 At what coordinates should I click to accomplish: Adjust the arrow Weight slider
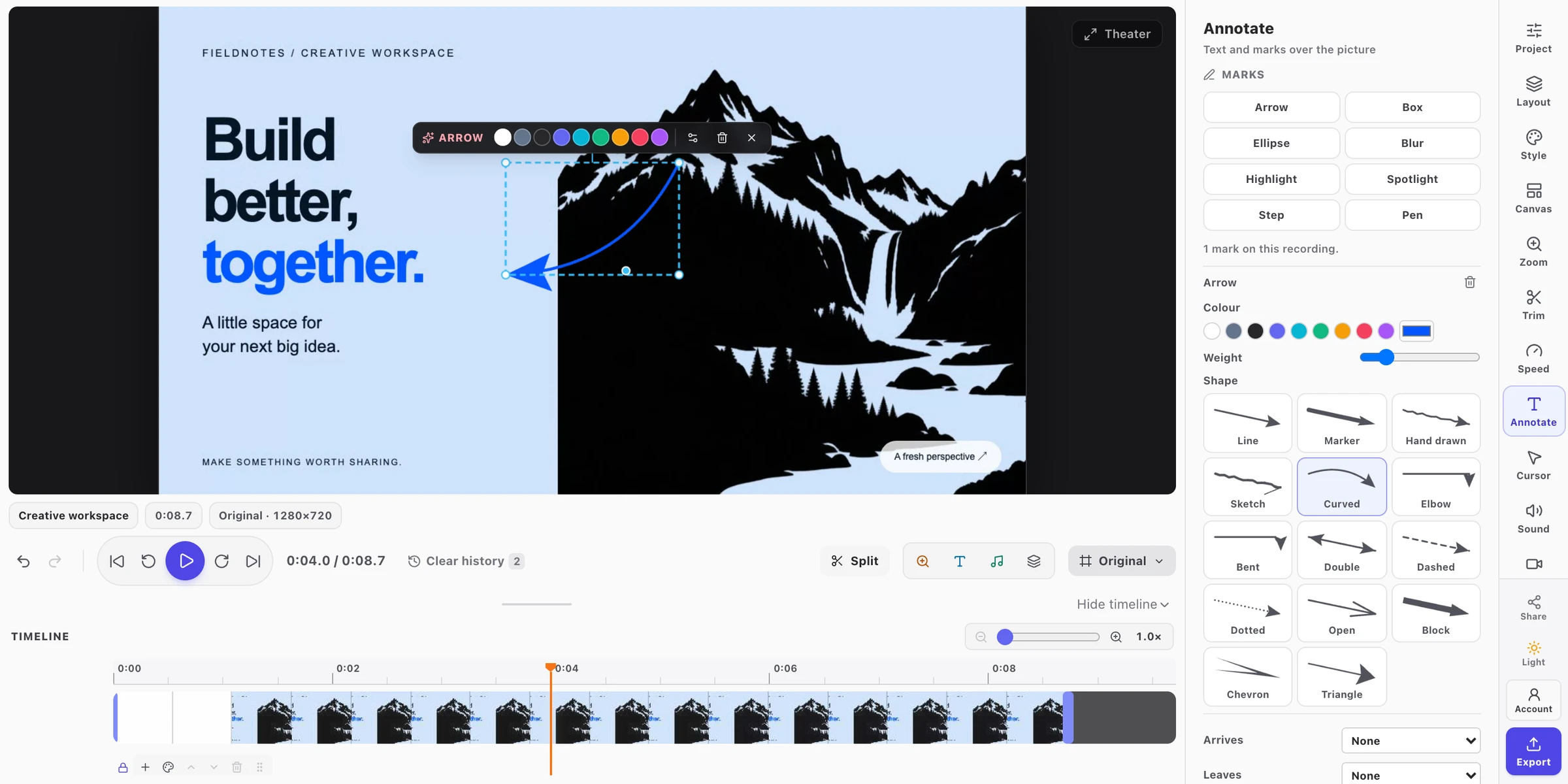(x=1419, y=357)
